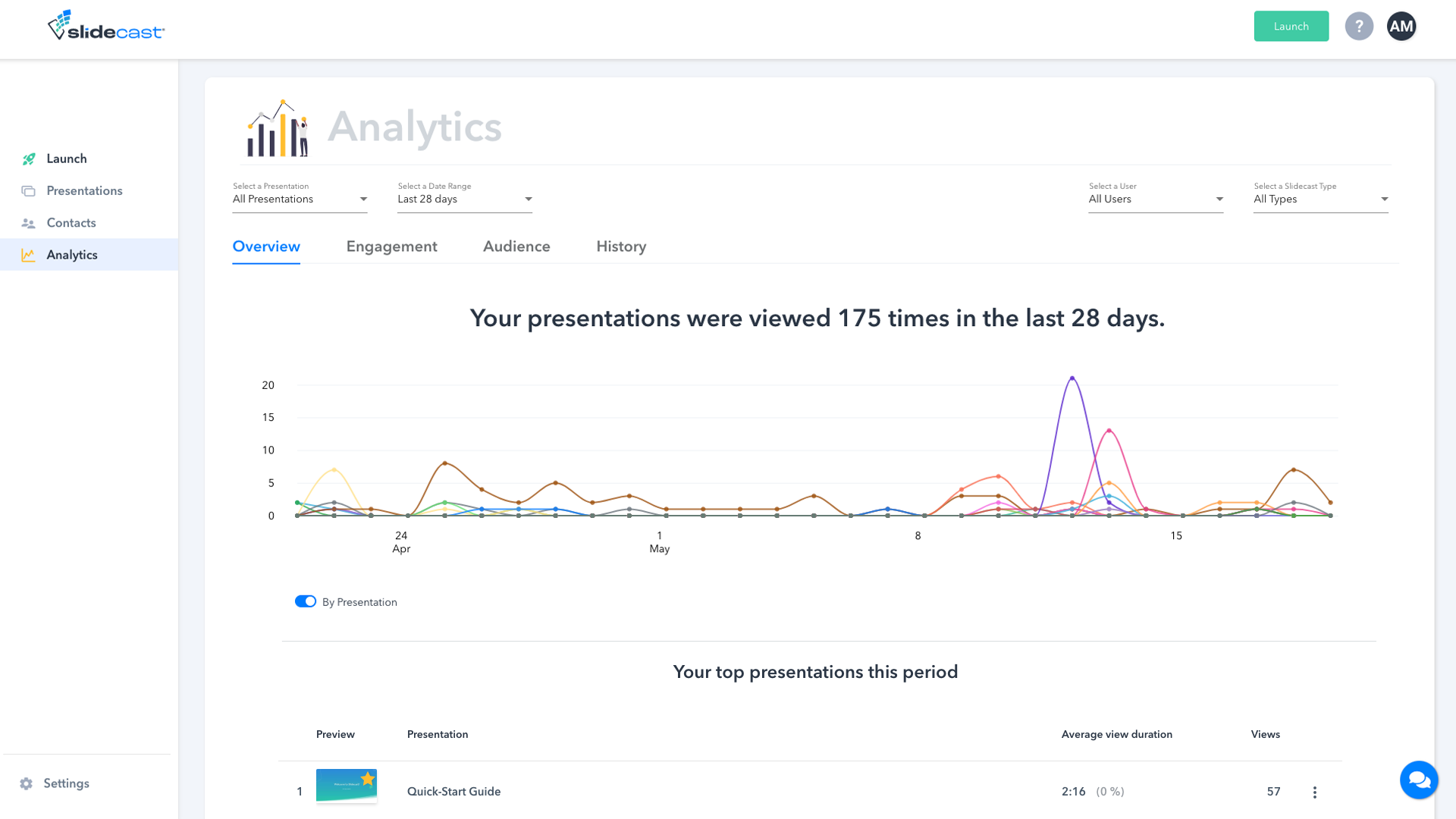Screen dimensions: 1456x819
Task: Expand the Select a User dropdown
Action: 1156,199
